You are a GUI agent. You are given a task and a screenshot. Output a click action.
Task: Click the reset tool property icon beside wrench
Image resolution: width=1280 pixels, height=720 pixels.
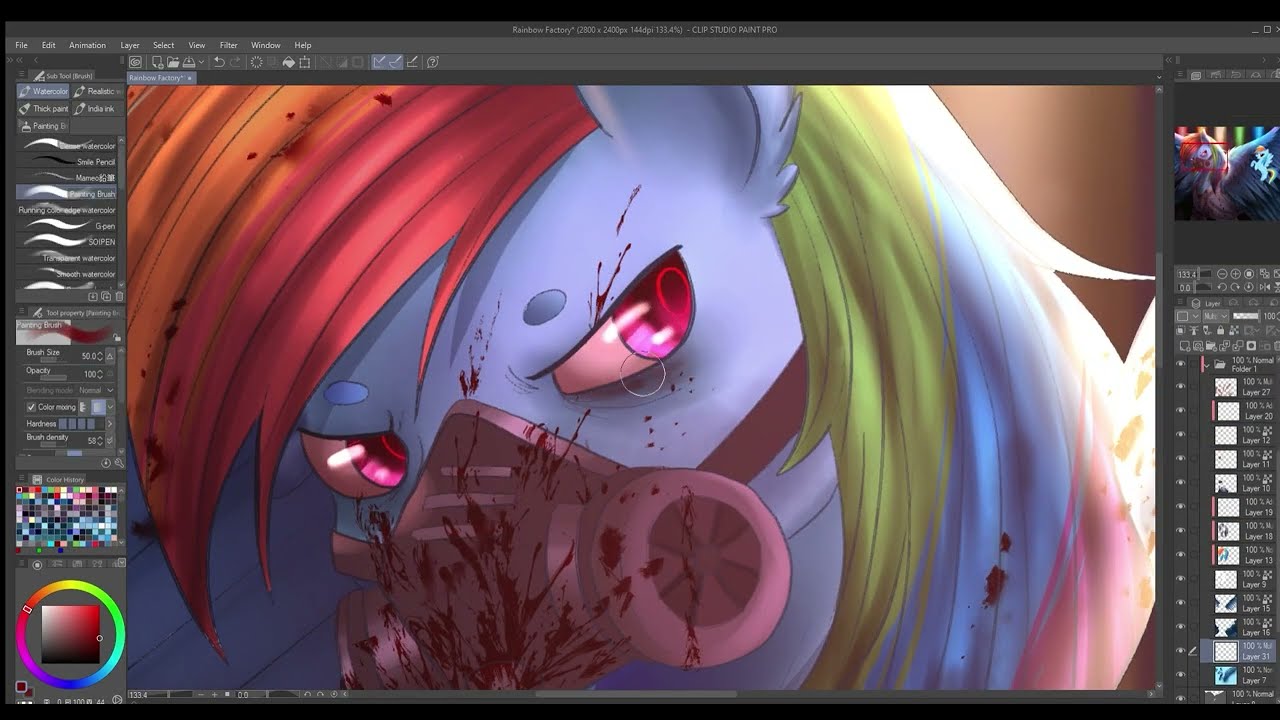(108, 463)
